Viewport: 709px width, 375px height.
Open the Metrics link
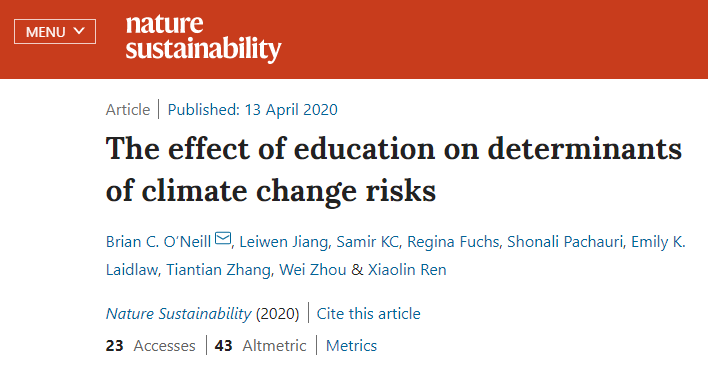351,346
